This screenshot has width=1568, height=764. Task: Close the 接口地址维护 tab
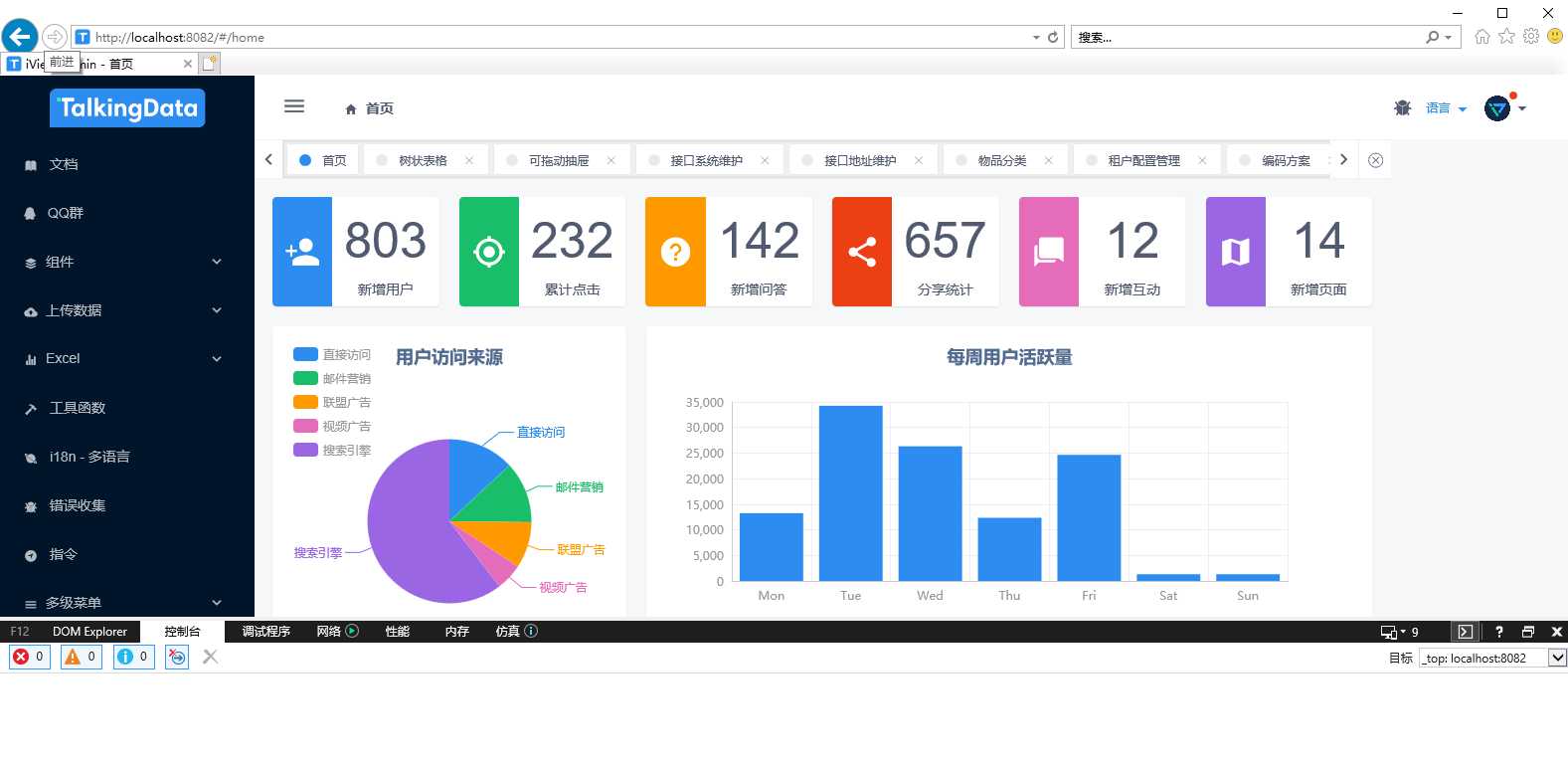coord(919,160)
